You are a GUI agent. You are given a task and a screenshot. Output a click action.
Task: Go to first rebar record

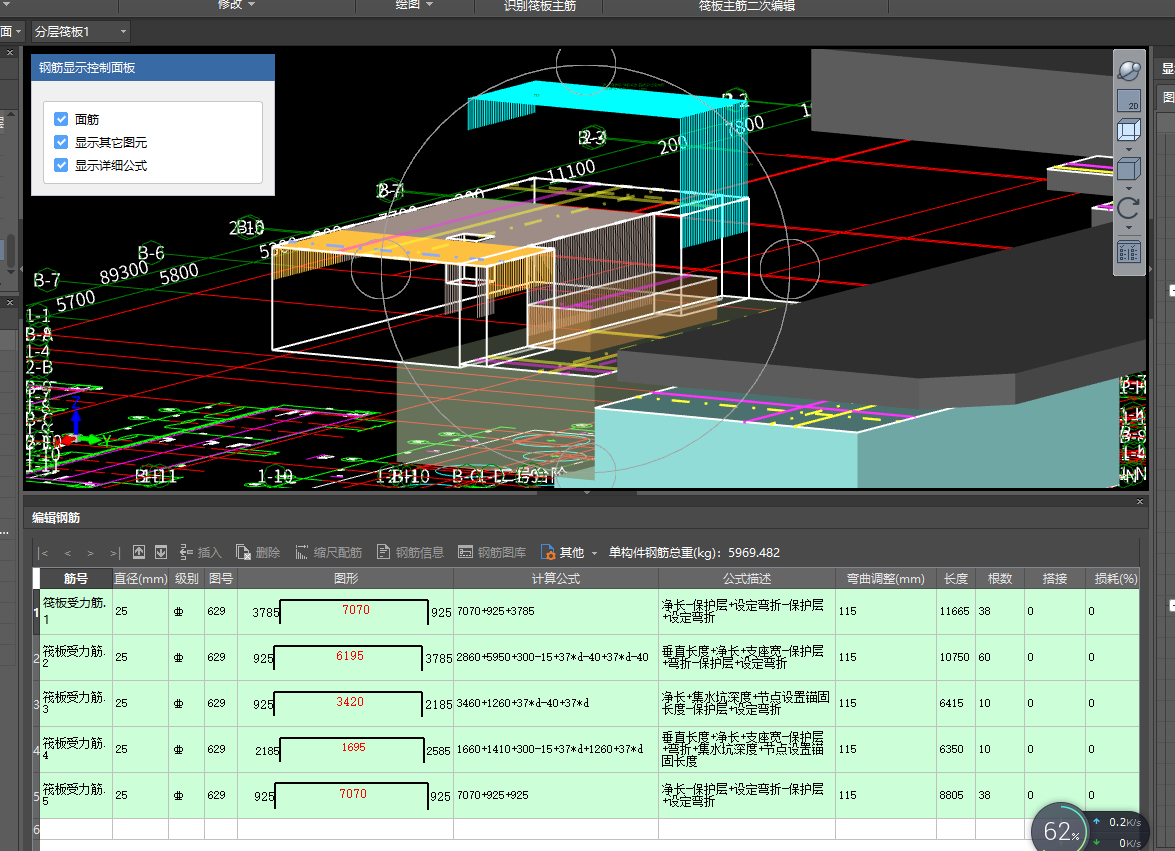(44, 553)
